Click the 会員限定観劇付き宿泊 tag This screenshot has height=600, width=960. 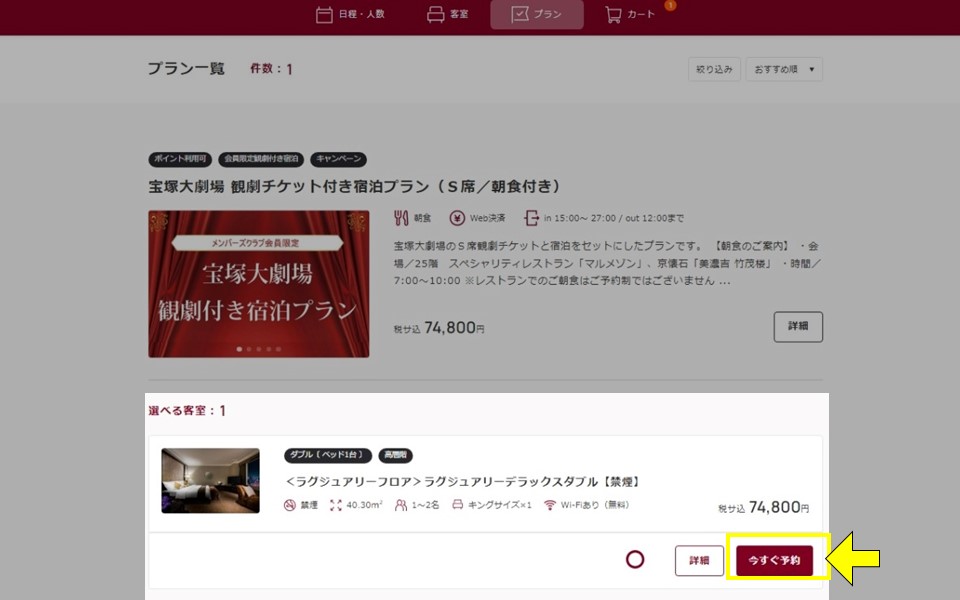pos(261,159)
